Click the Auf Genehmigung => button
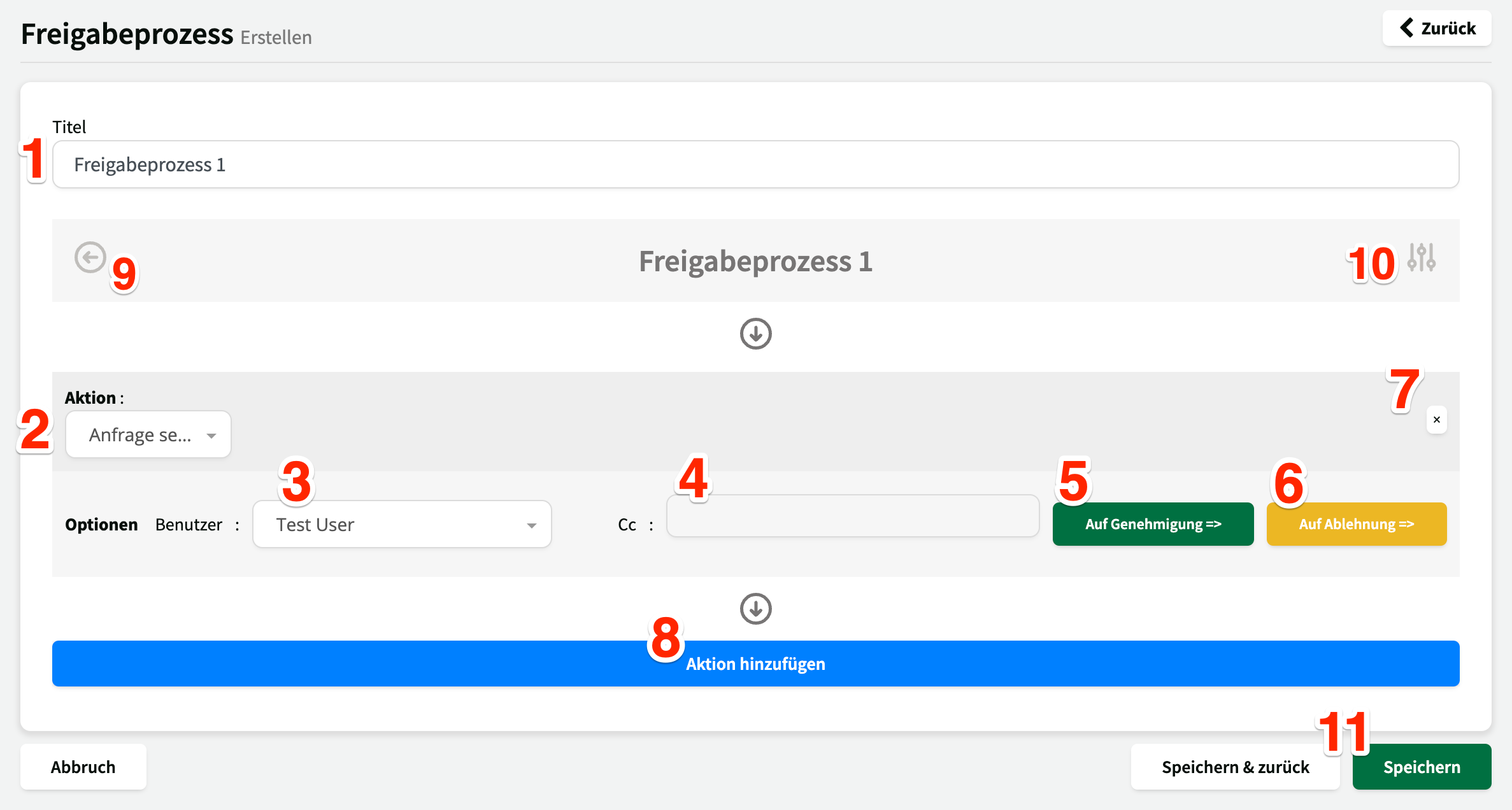Viewport: 1512px width, 810px height. coord(1153,524)
